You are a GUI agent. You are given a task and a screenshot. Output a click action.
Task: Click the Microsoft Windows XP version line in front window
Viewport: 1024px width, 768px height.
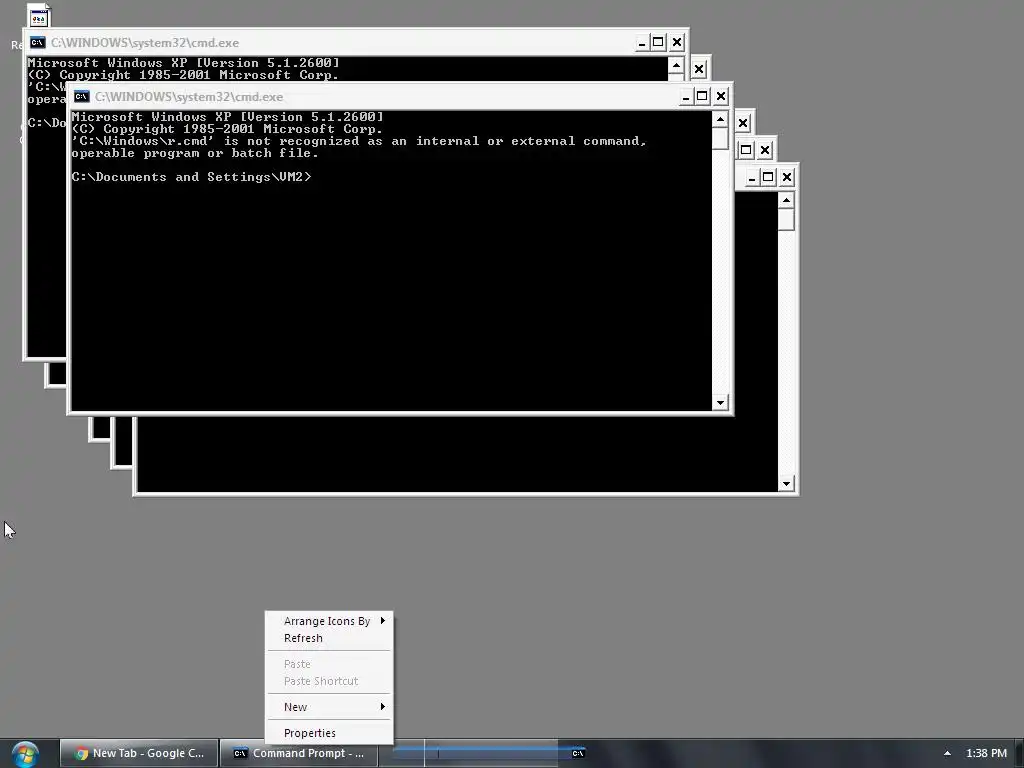pyautogui.click(x=227, y=117)
